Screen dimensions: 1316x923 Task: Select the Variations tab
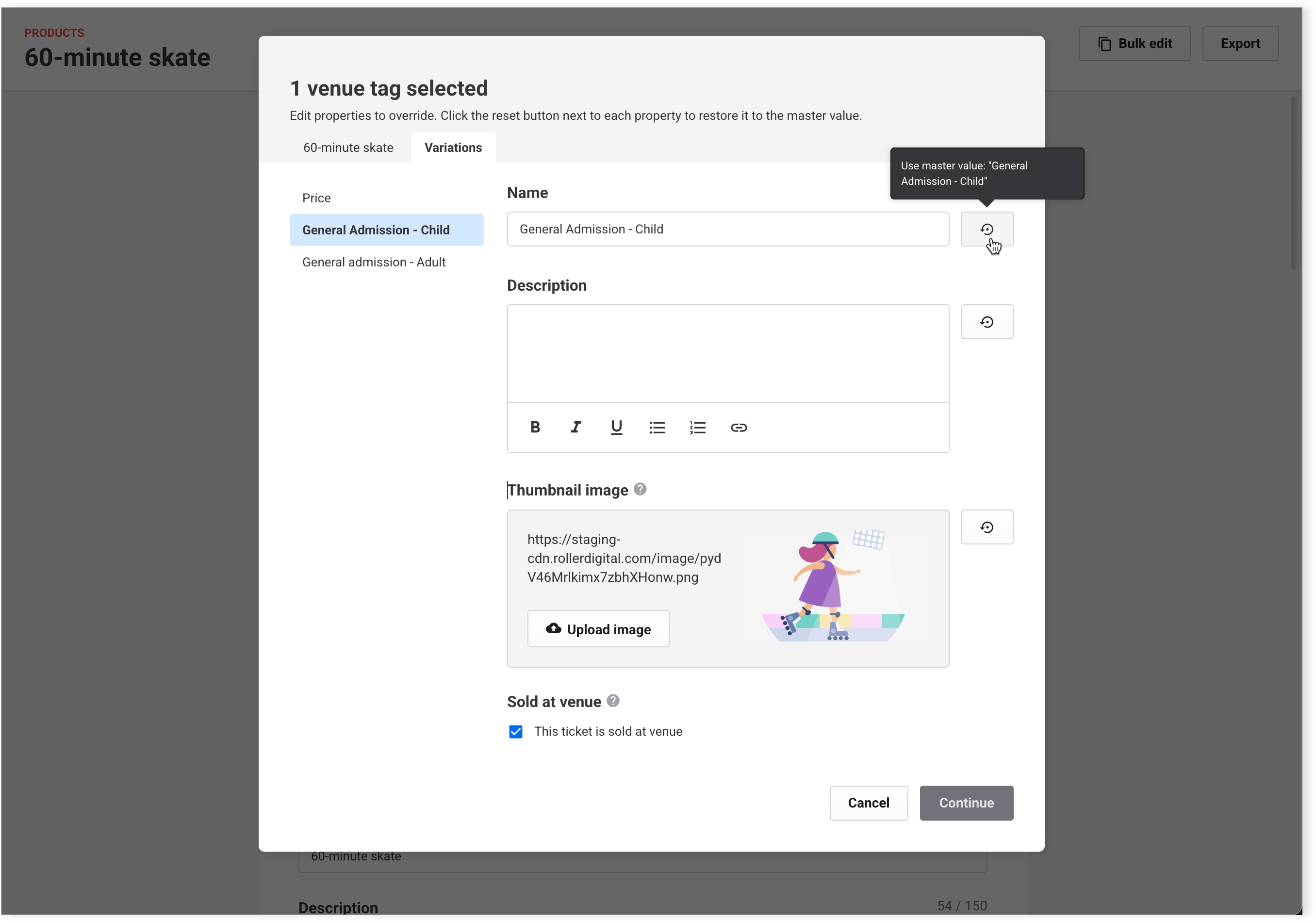(453, 148)
